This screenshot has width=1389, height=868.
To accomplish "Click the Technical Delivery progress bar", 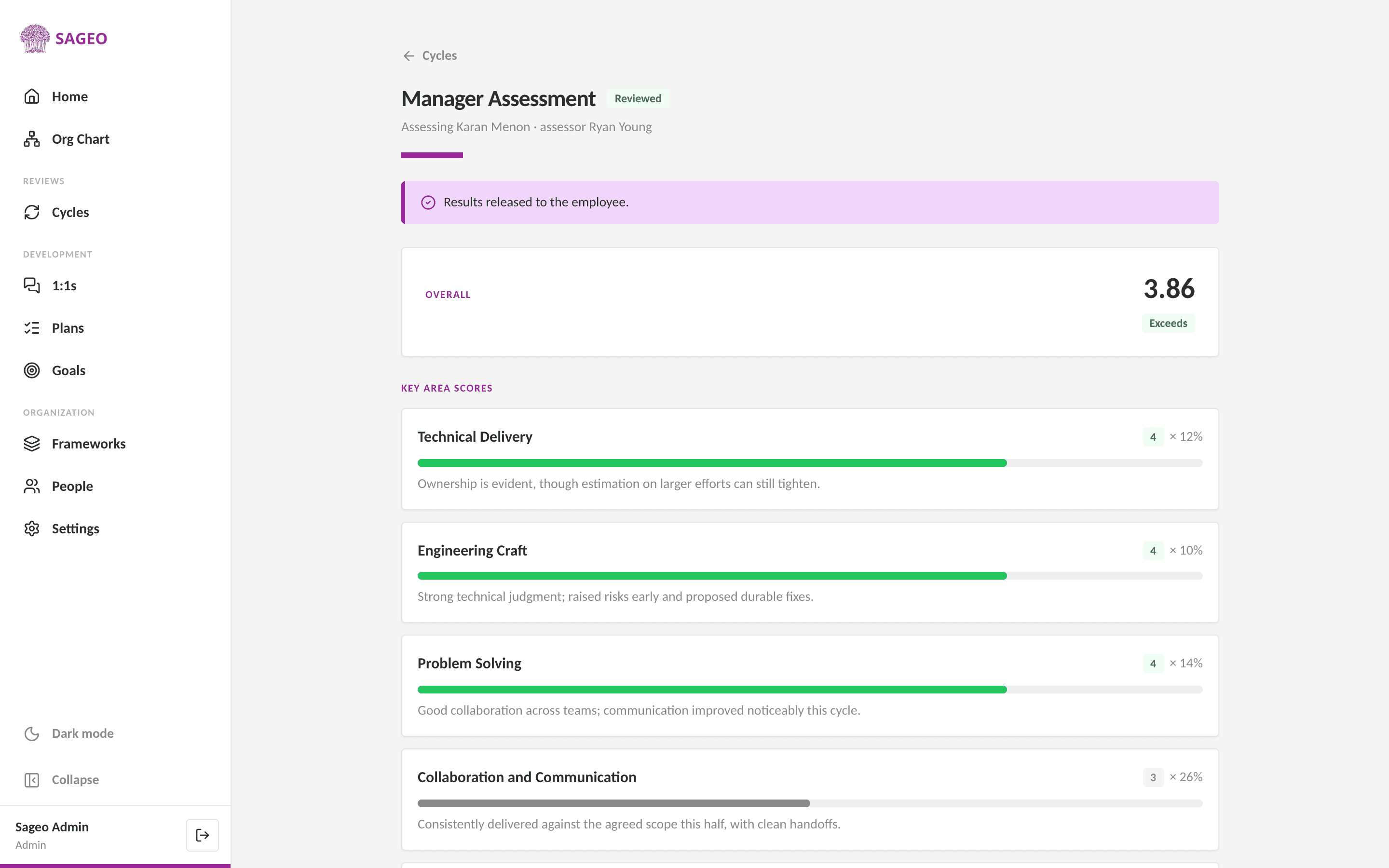I will (810, 463).
